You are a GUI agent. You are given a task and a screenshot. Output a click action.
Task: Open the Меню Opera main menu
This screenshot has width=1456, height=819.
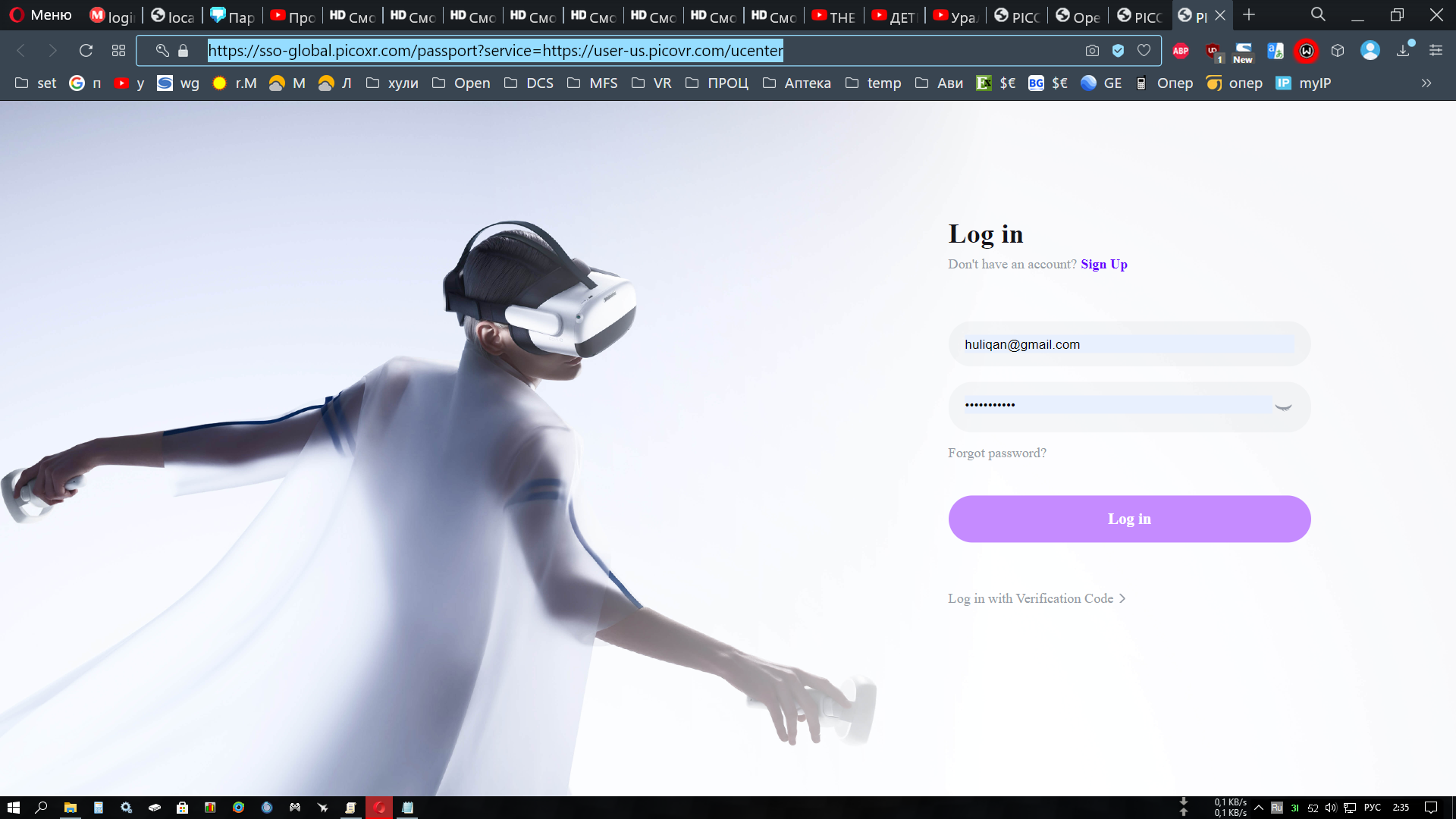tap(41, 15)
